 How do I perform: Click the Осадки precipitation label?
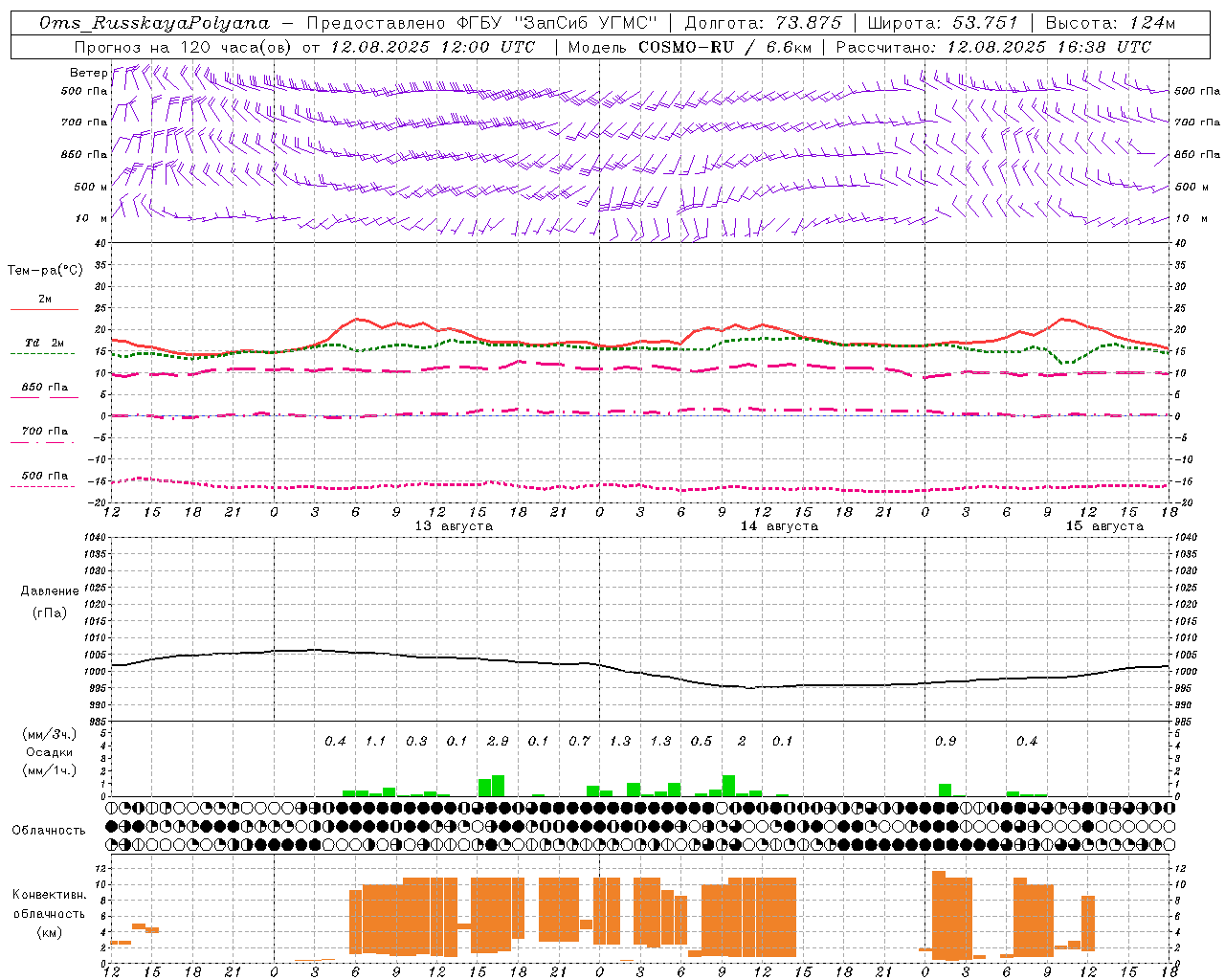(50, 752)
